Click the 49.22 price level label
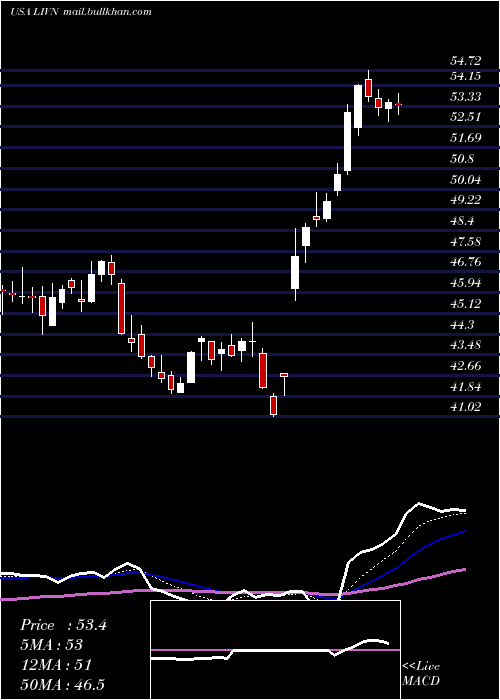 pyautogui.click(x=466, y=200)
